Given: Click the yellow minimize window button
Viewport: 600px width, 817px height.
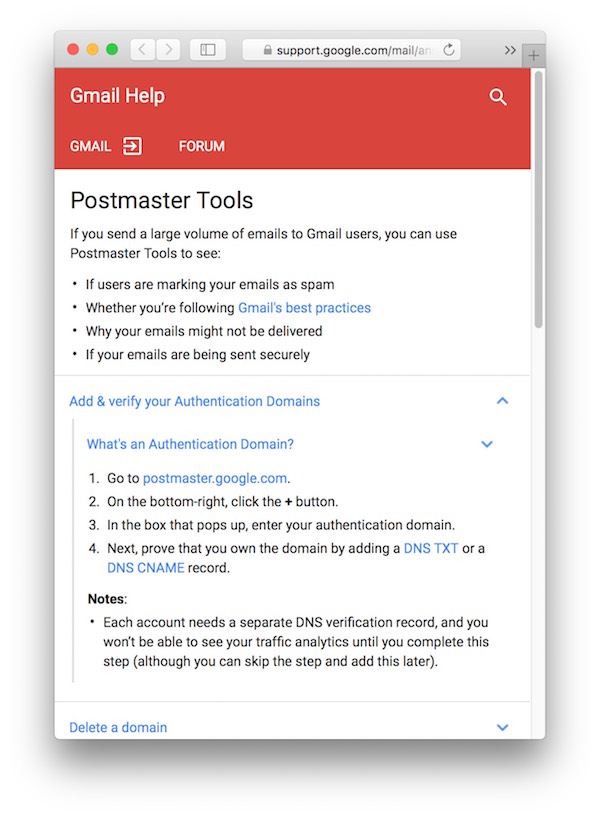Looking at the screenshot, I should (92, 49).
